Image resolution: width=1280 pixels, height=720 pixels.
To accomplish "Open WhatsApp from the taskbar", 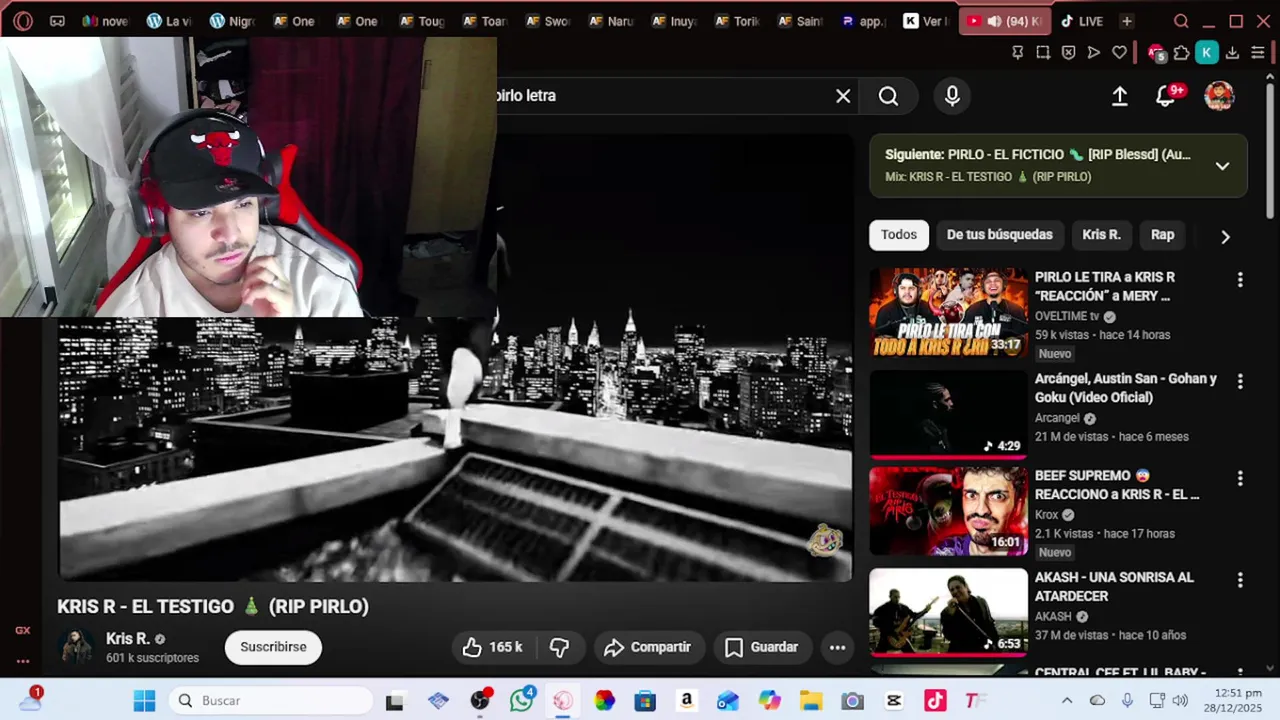I will click(x=521, y=701).
